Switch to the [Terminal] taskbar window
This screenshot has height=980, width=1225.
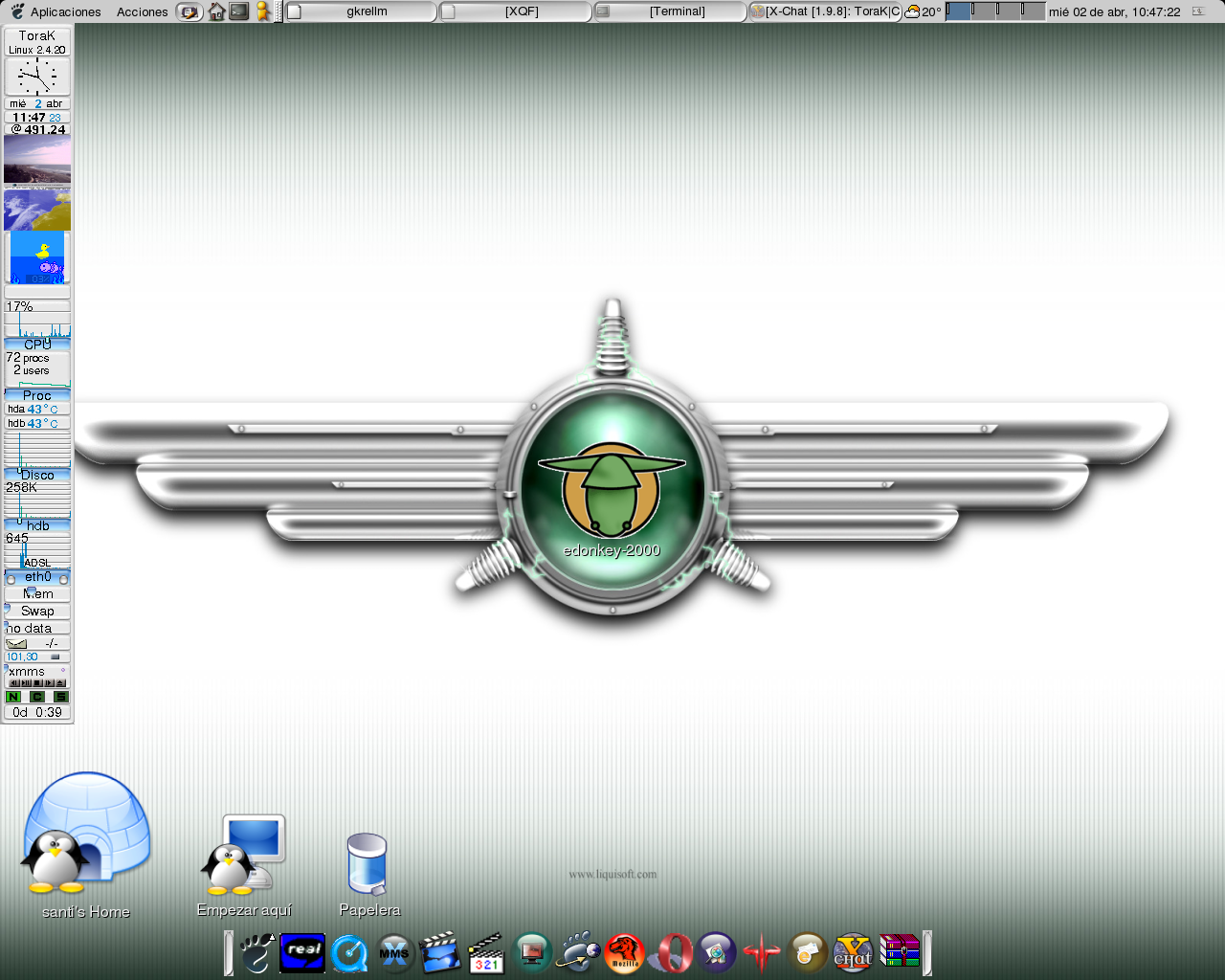[669, 11]
